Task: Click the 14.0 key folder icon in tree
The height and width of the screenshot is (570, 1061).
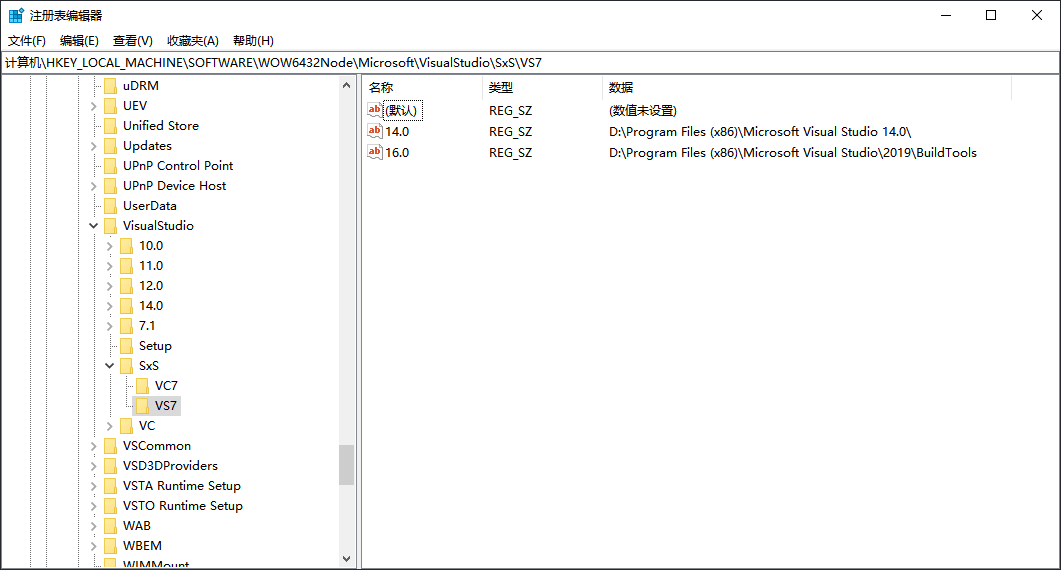Action: point(127,305)
